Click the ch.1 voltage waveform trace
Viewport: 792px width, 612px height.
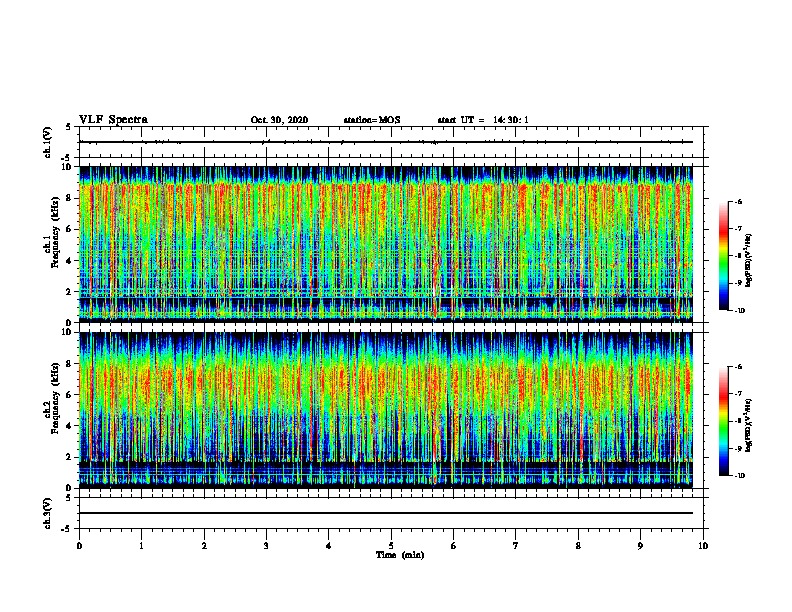click(x=386, y=142)
